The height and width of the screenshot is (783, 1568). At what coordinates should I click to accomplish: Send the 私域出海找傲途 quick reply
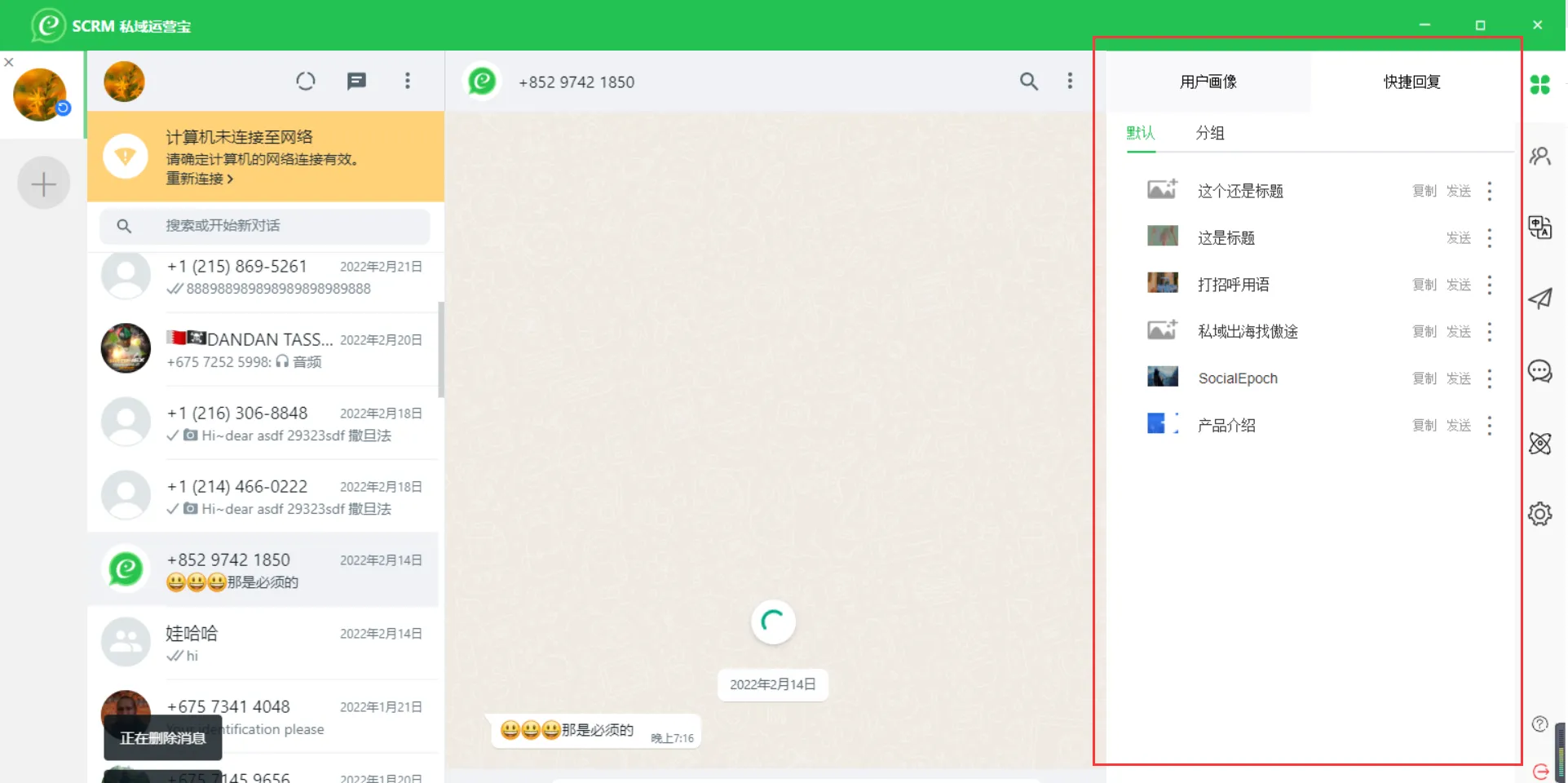tap(1459, 332)
